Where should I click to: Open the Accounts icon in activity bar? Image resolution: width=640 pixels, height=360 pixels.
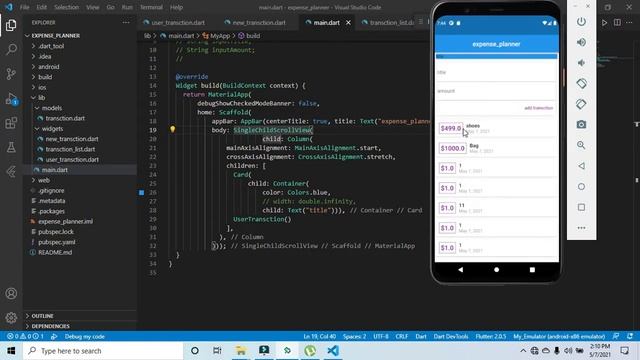11,293
